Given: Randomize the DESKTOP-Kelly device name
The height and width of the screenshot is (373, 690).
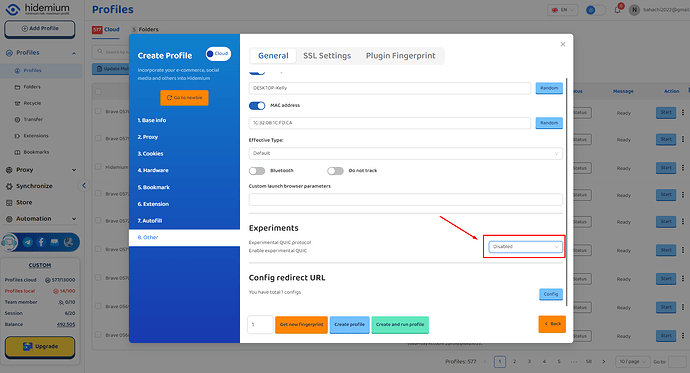Looking at the screenshot, I should click(x=549, y=88).
